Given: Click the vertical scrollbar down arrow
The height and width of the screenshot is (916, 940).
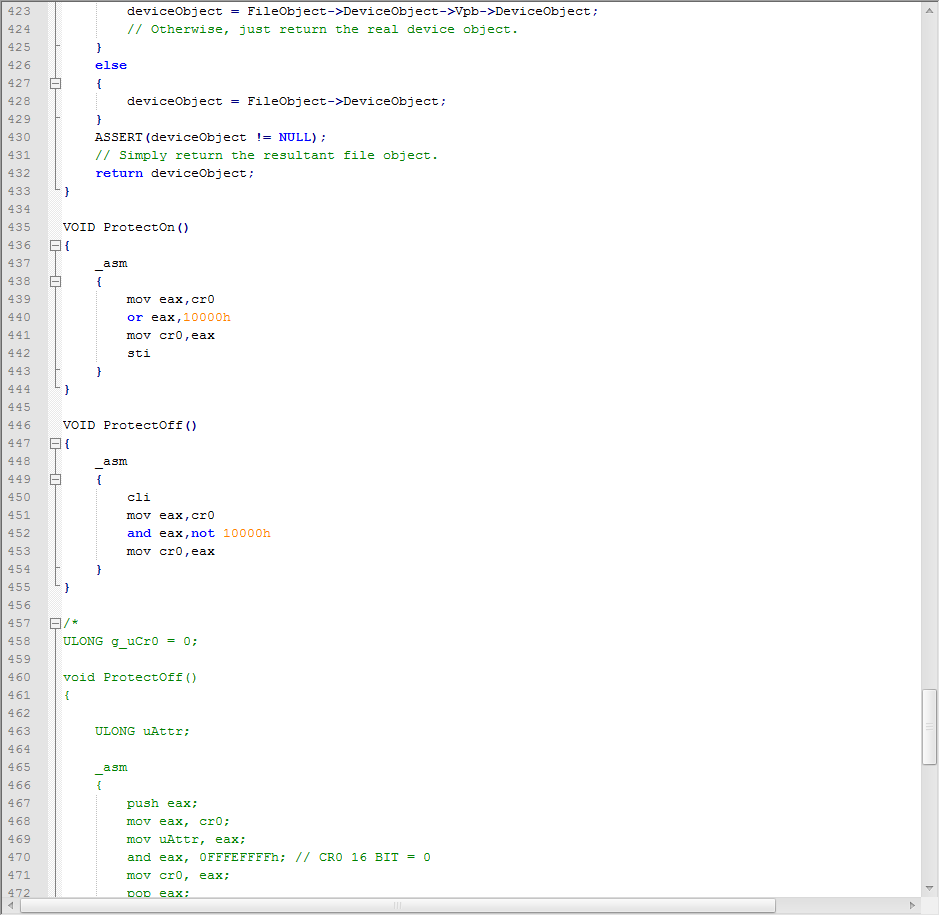Looking at the screenshot, I should 930,889.
